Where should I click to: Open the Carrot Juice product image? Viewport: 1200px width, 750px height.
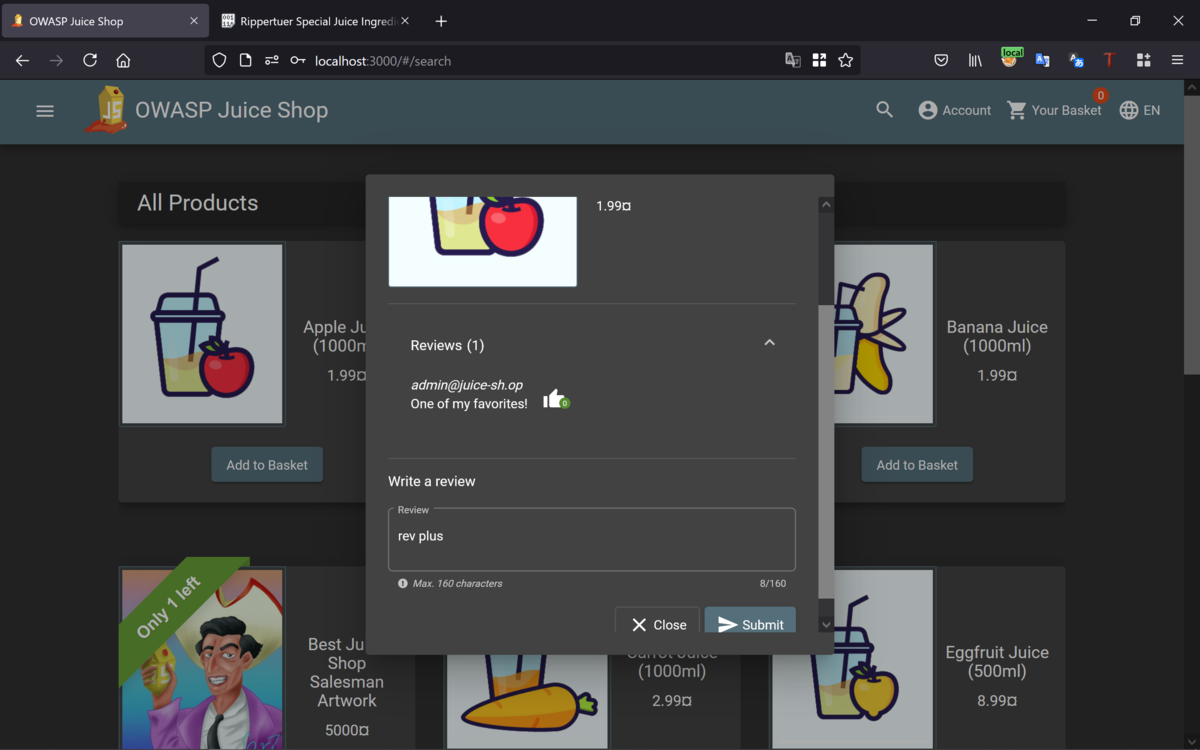tap(527, 702)
